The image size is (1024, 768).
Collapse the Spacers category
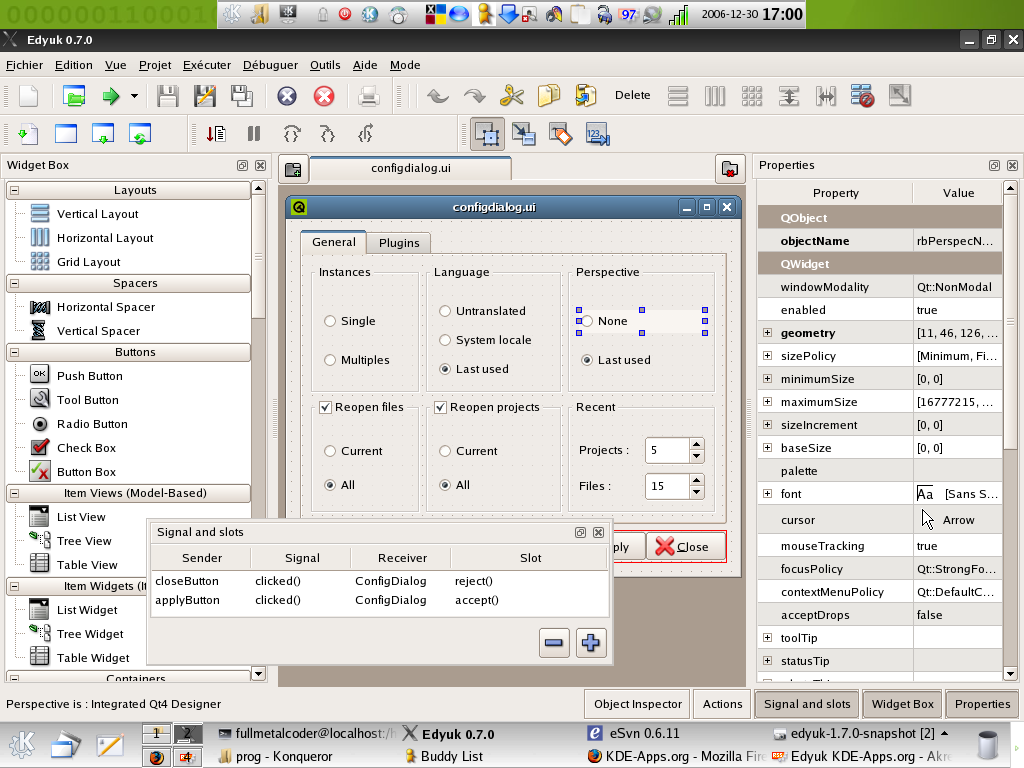[x=14, y=283]
